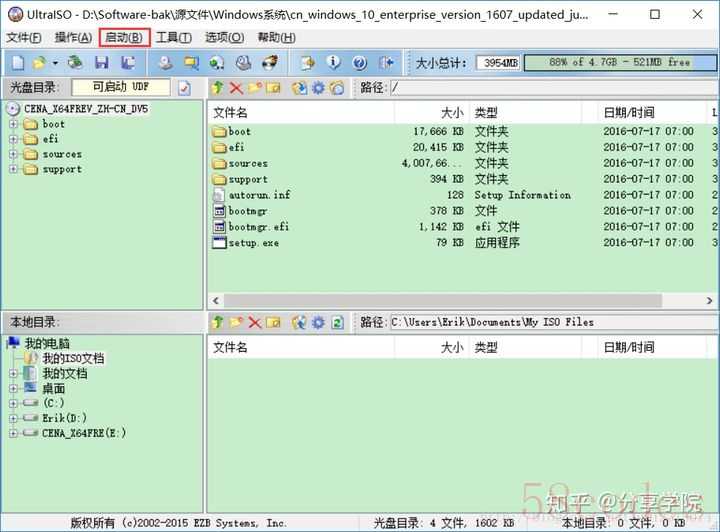This screenshot has width=720, height=532.
Task: Expand the Erik(D:) drive node
Action: 13,418
